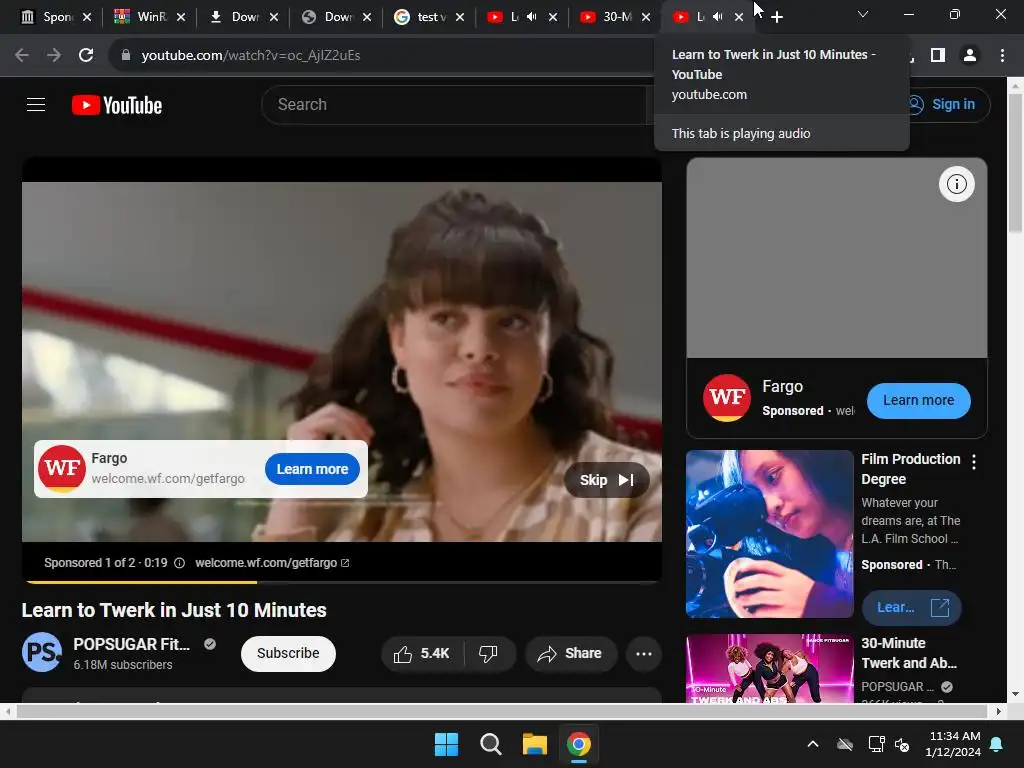The width and height of the screenshot is (1024, 768).
Task: Open the notification bell in system tray
Action: [x=997, y=744]
